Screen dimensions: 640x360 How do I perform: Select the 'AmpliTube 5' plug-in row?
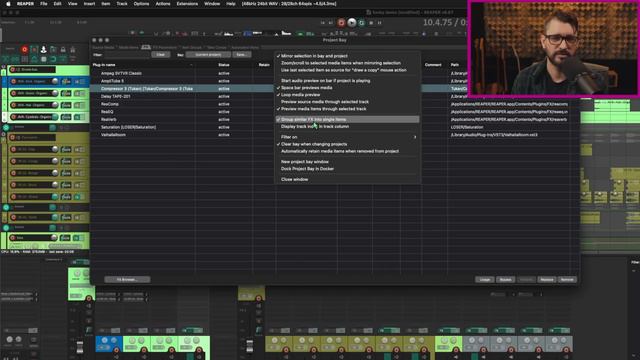tap(112, 81)
